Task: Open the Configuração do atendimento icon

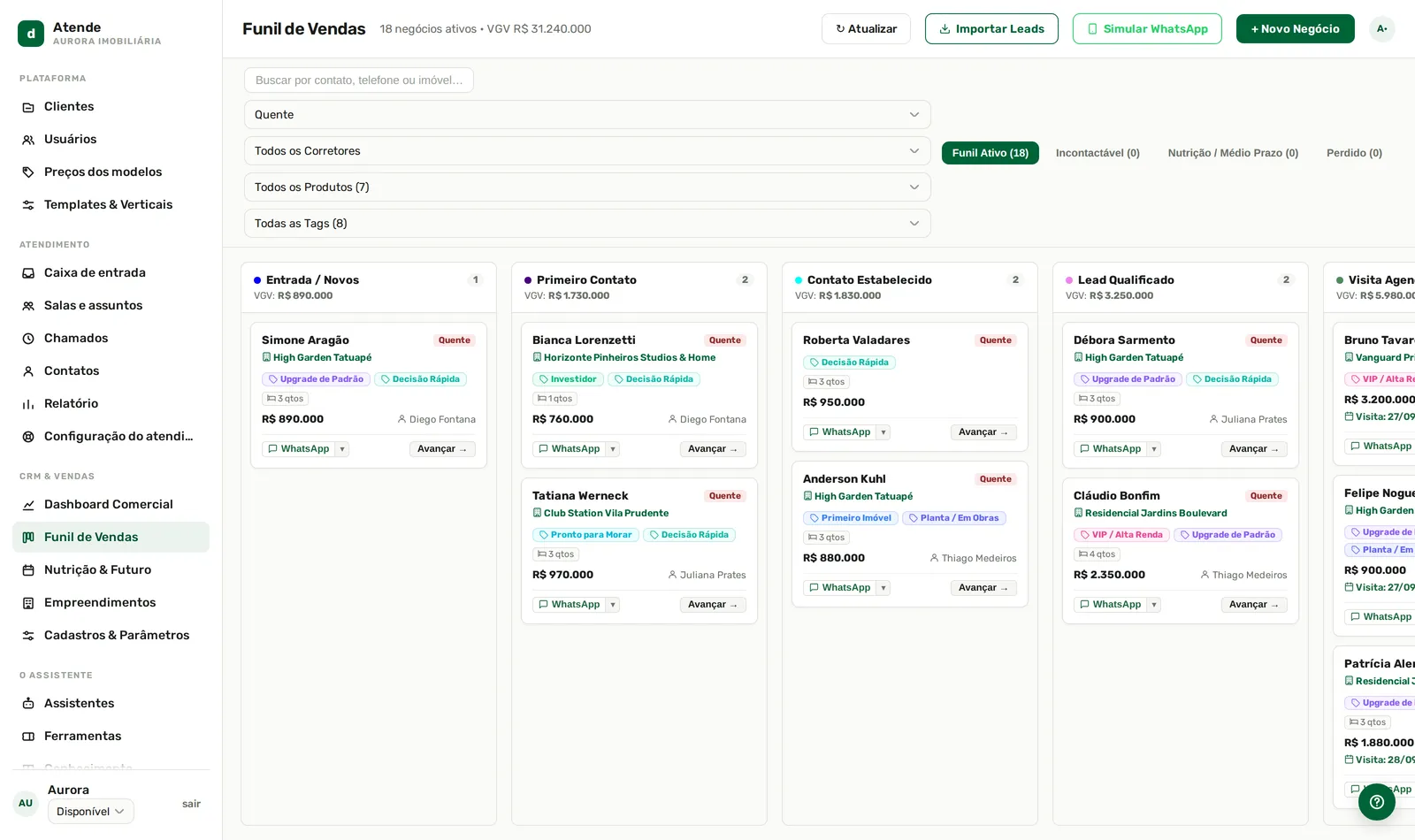Action: click(28, 437)
